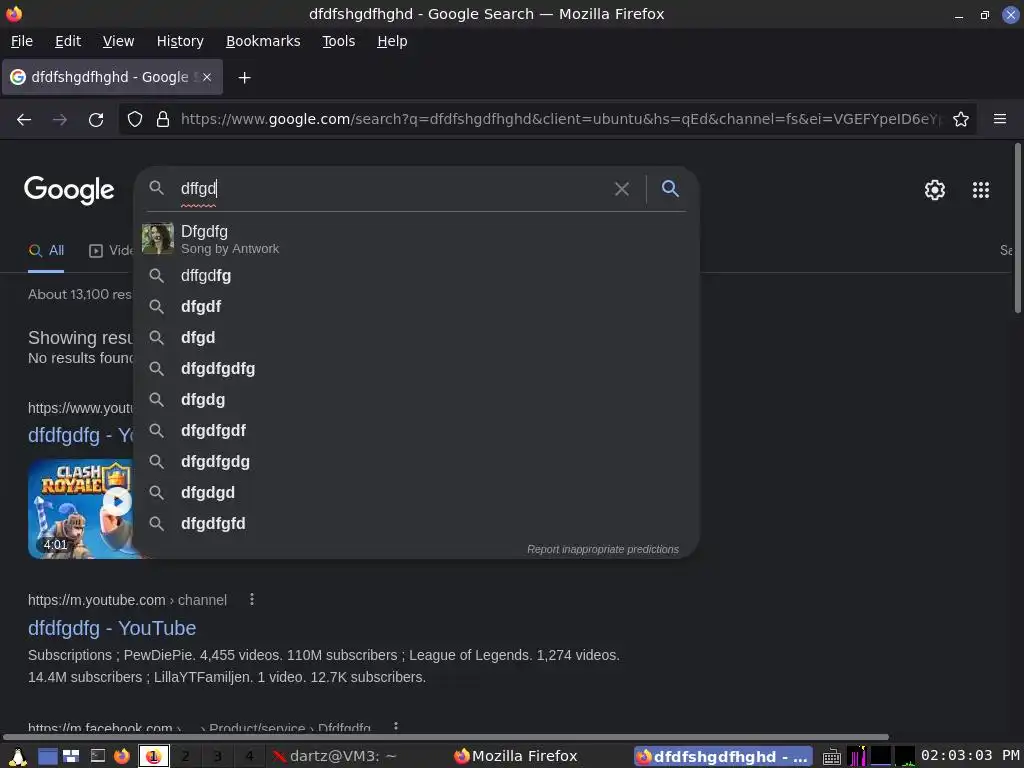Image resolution: width=1024 pixels, height=768 pixels.
Task: Open more options for m.youtube.com result
Action: point(252,600)
